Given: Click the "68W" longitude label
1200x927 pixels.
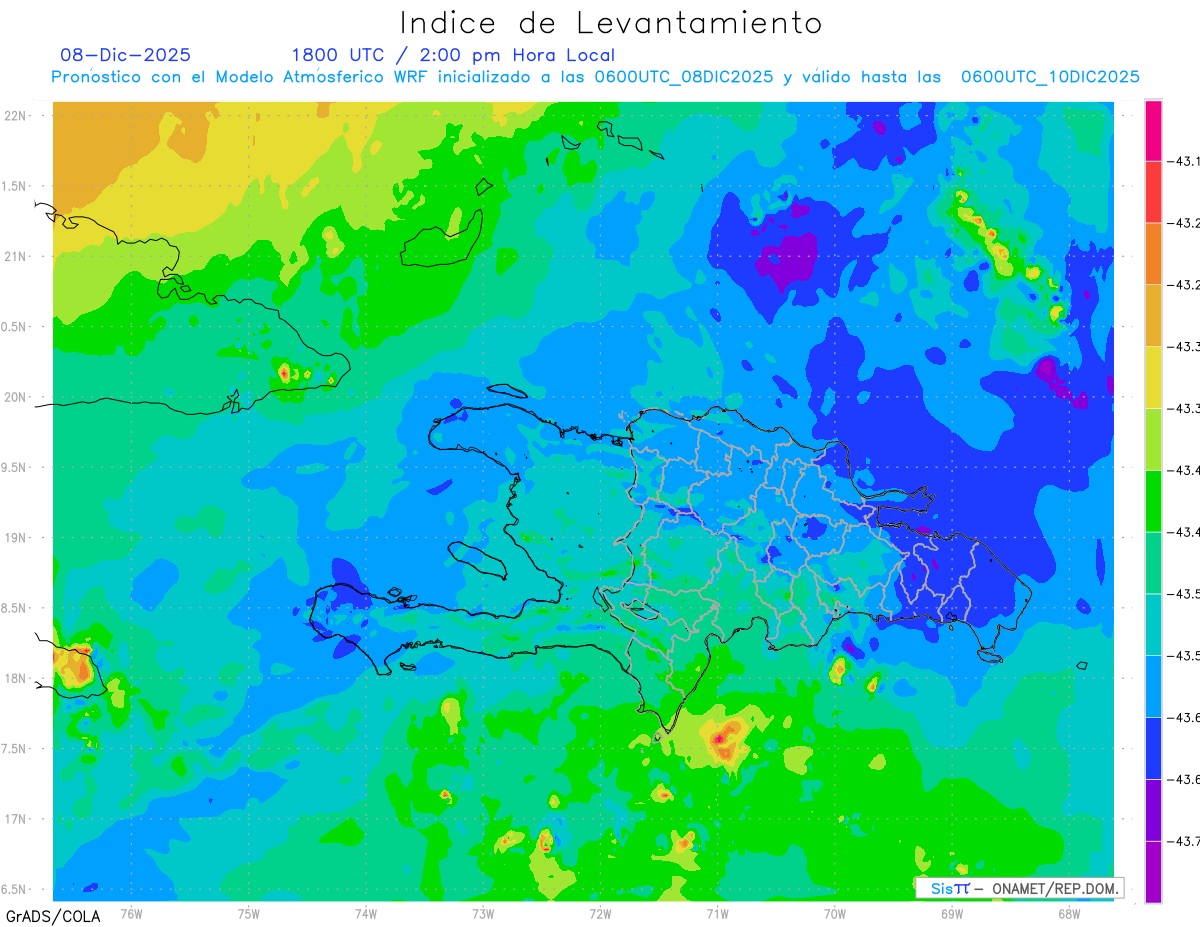Looking at the screenshot, I should tap(1069, 913).
